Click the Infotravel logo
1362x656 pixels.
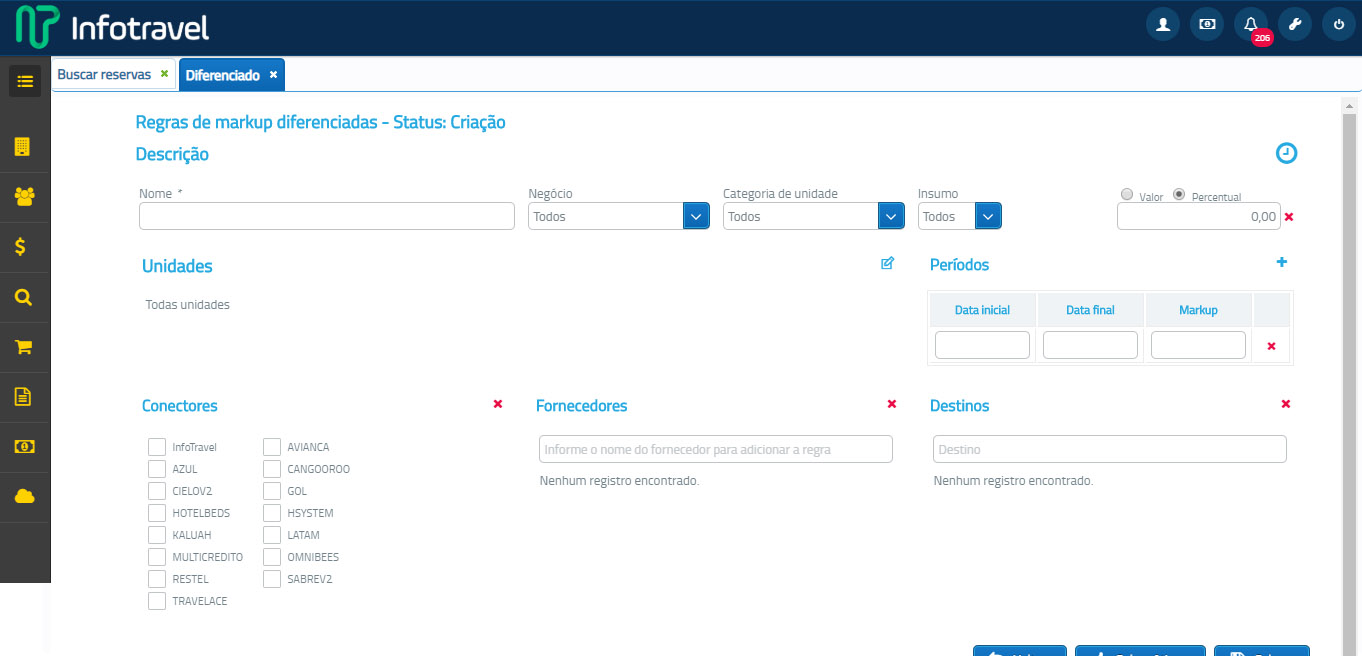(112, 27)
